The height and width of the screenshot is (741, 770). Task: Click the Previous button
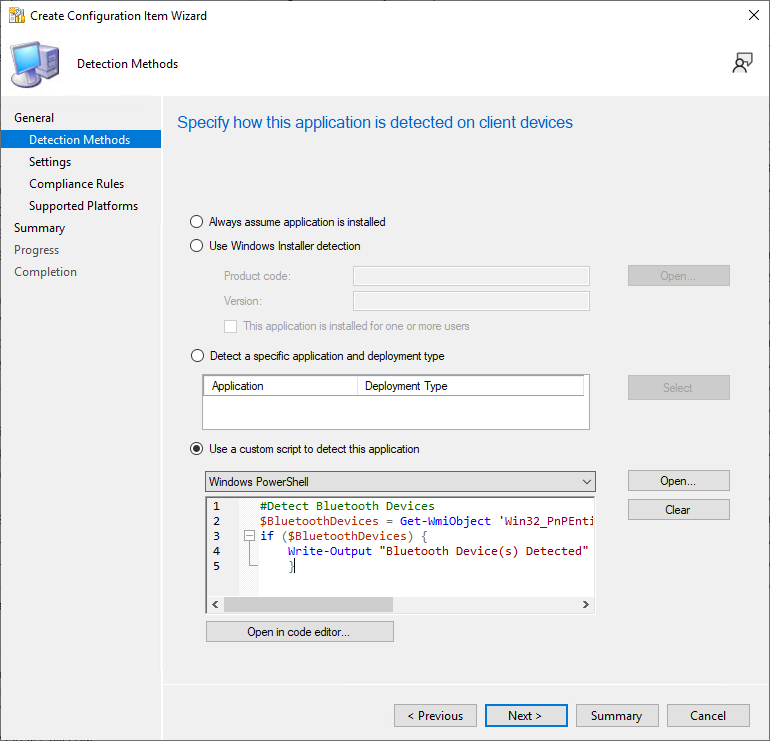pyautogui.click(x=435, y=716)
